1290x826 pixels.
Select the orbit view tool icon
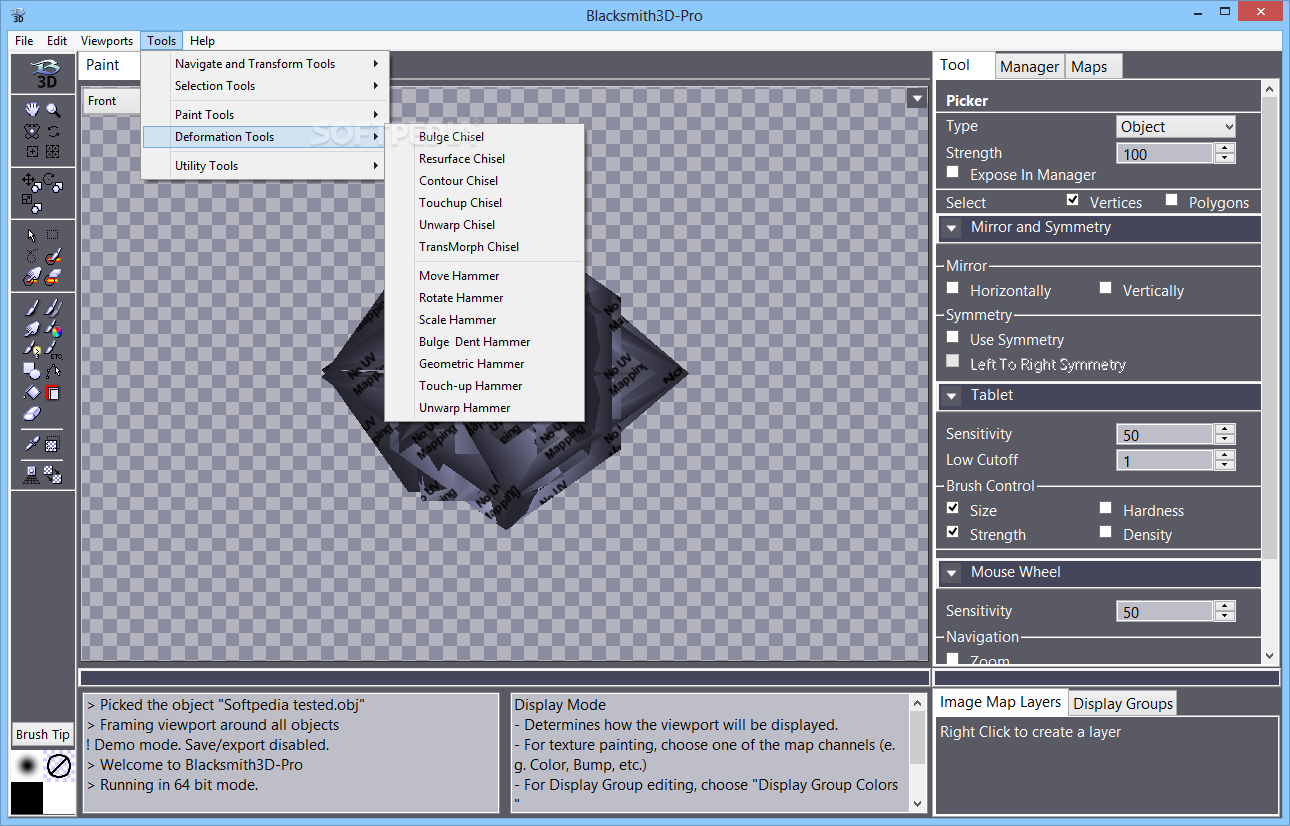(30, 131)
